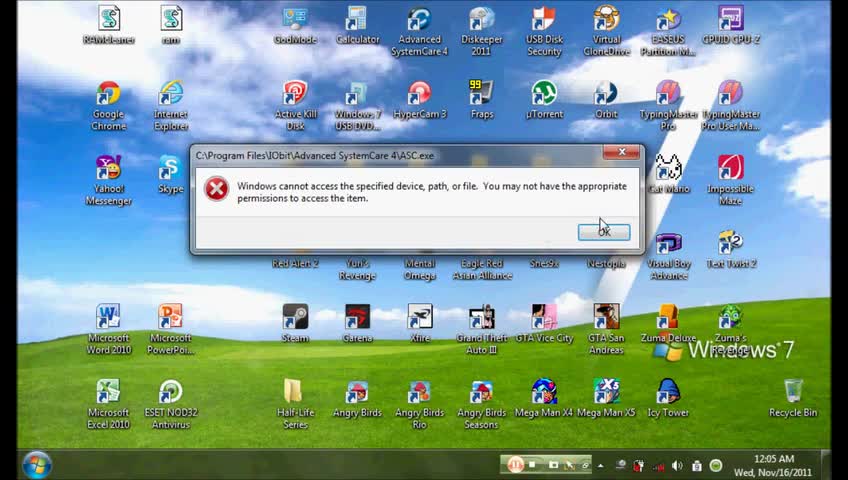Select the CPUID GPU-Z shortcut
The width and height of the screenshot is (848, 480).
tap(731, 24)
